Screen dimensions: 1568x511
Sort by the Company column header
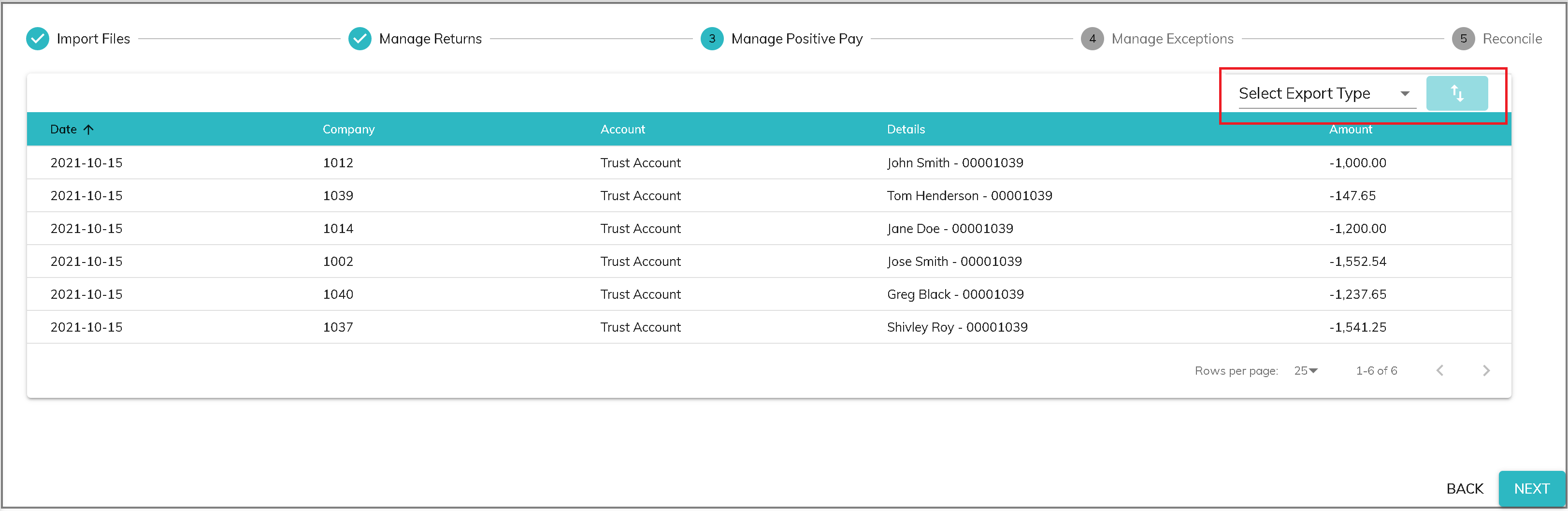pos(348,129)
